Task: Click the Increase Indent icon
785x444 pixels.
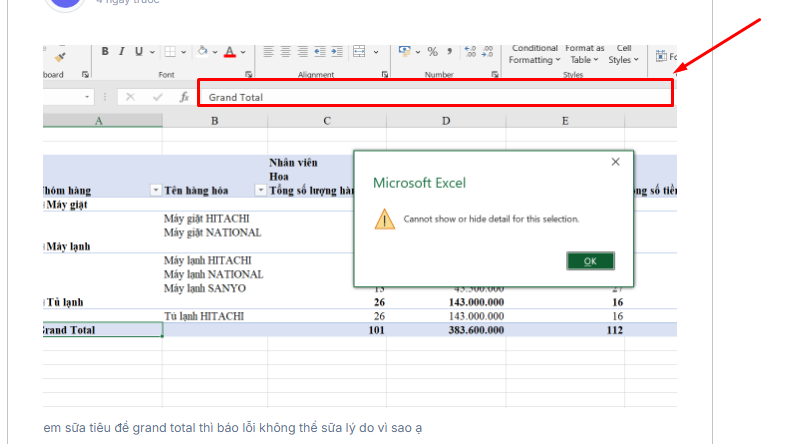Action: (x=337, y=52)
